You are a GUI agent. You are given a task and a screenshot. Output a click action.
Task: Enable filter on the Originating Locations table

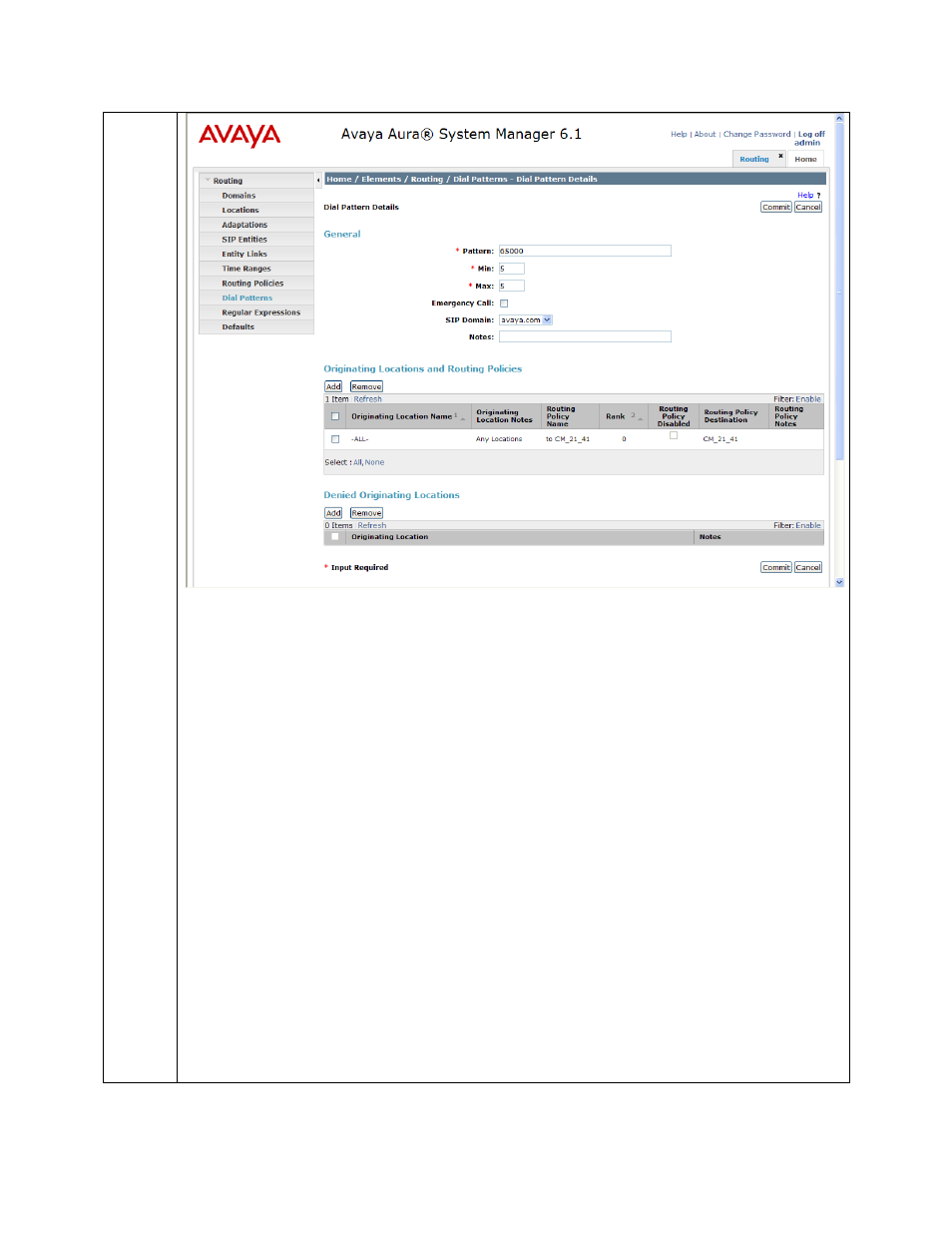click(808, 399)
